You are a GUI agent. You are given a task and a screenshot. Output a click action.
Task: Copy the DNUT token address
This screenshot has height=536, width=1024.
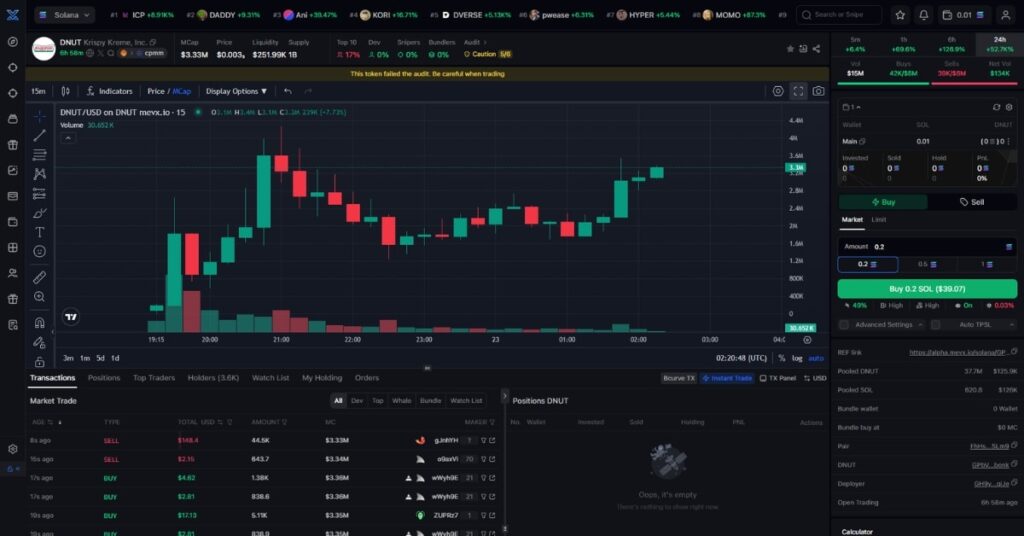point(152,42)
